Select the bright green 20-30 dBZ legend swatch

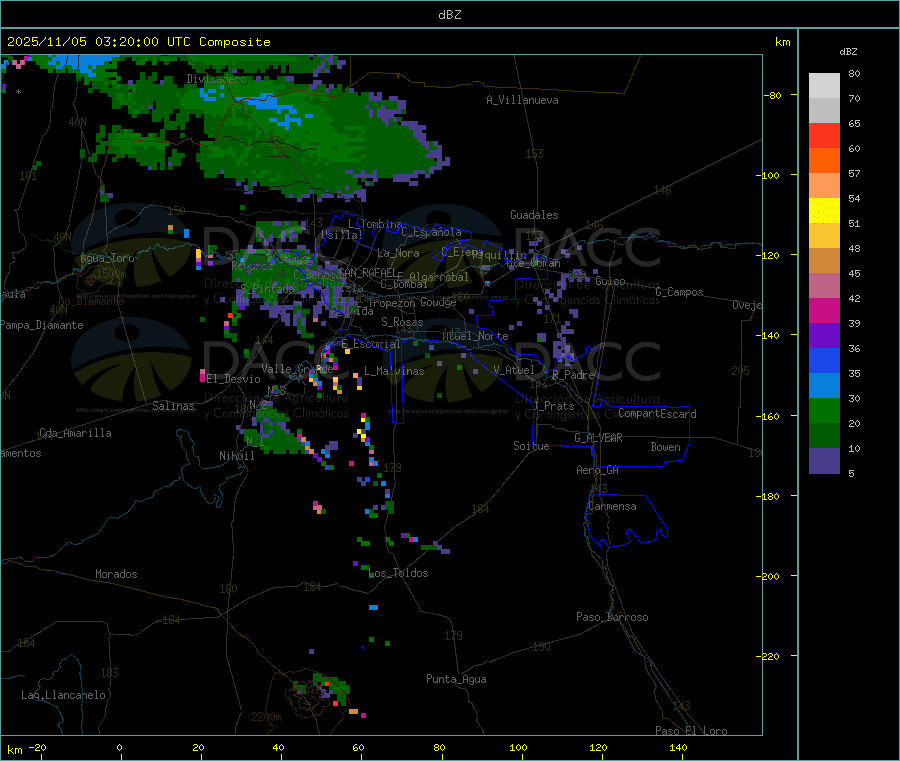click(824, 411)
